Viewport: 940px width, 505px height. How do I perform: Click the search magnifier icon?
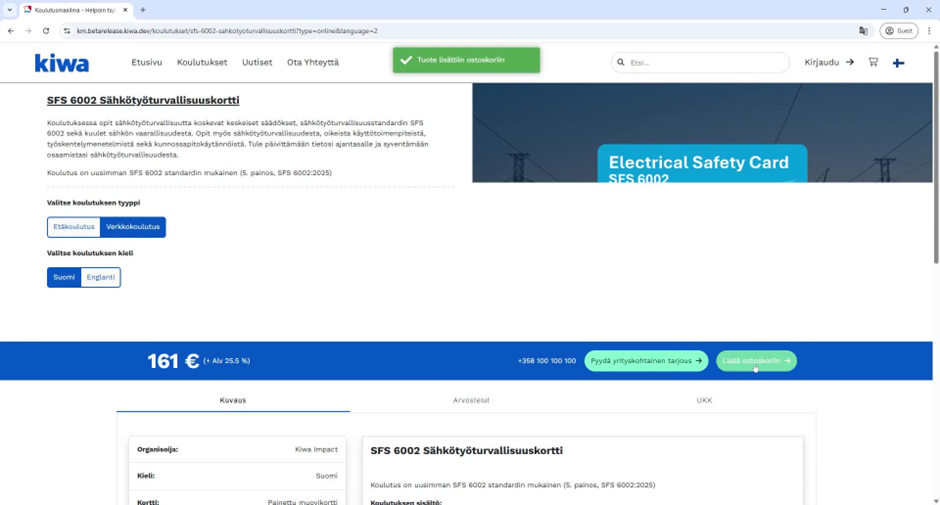[x=620, y=62]
